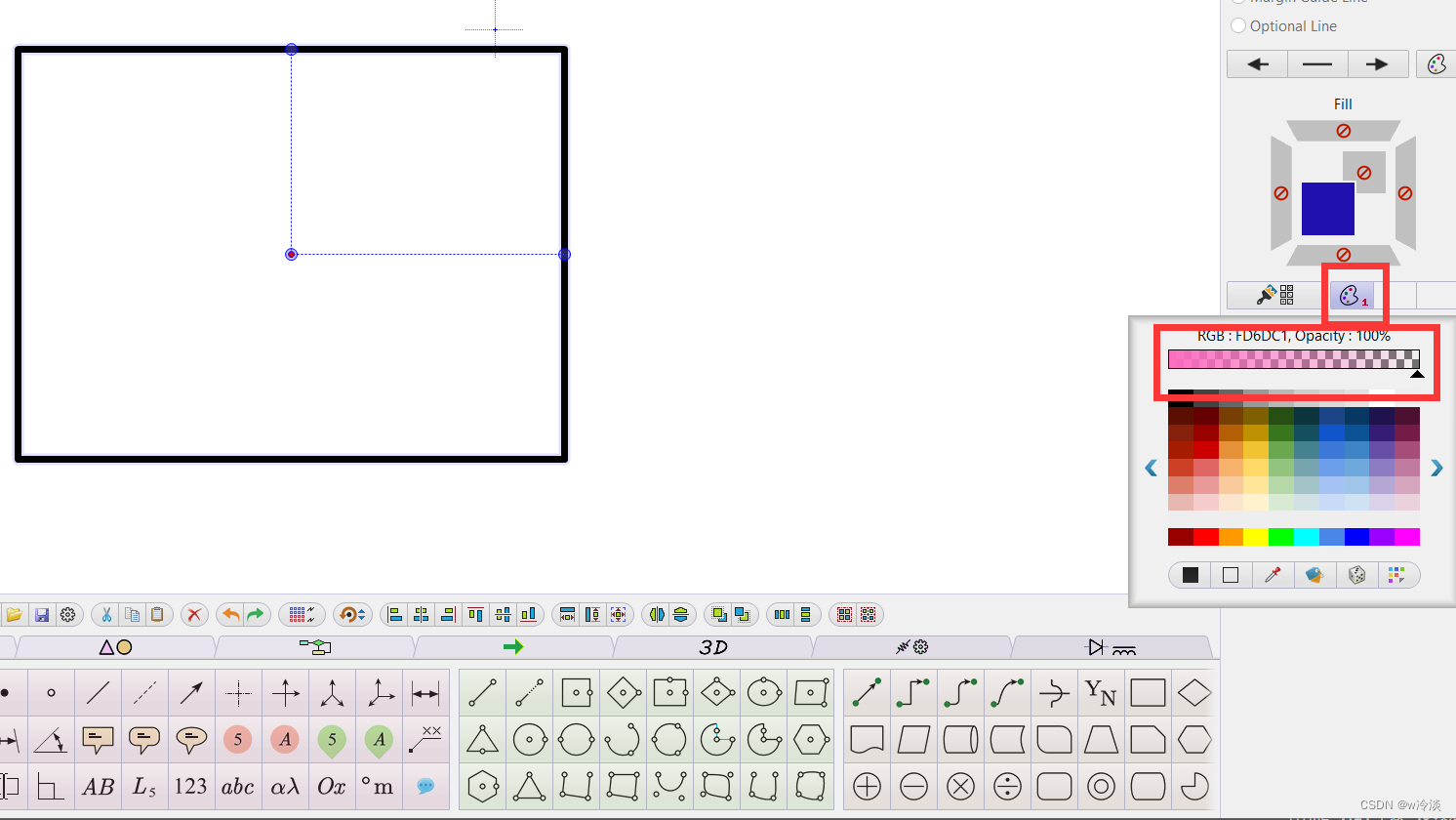The width and height of the screenshot is (1456, 820).
Task: Select the angle measurement tool
Action: [x=51, y=740]
